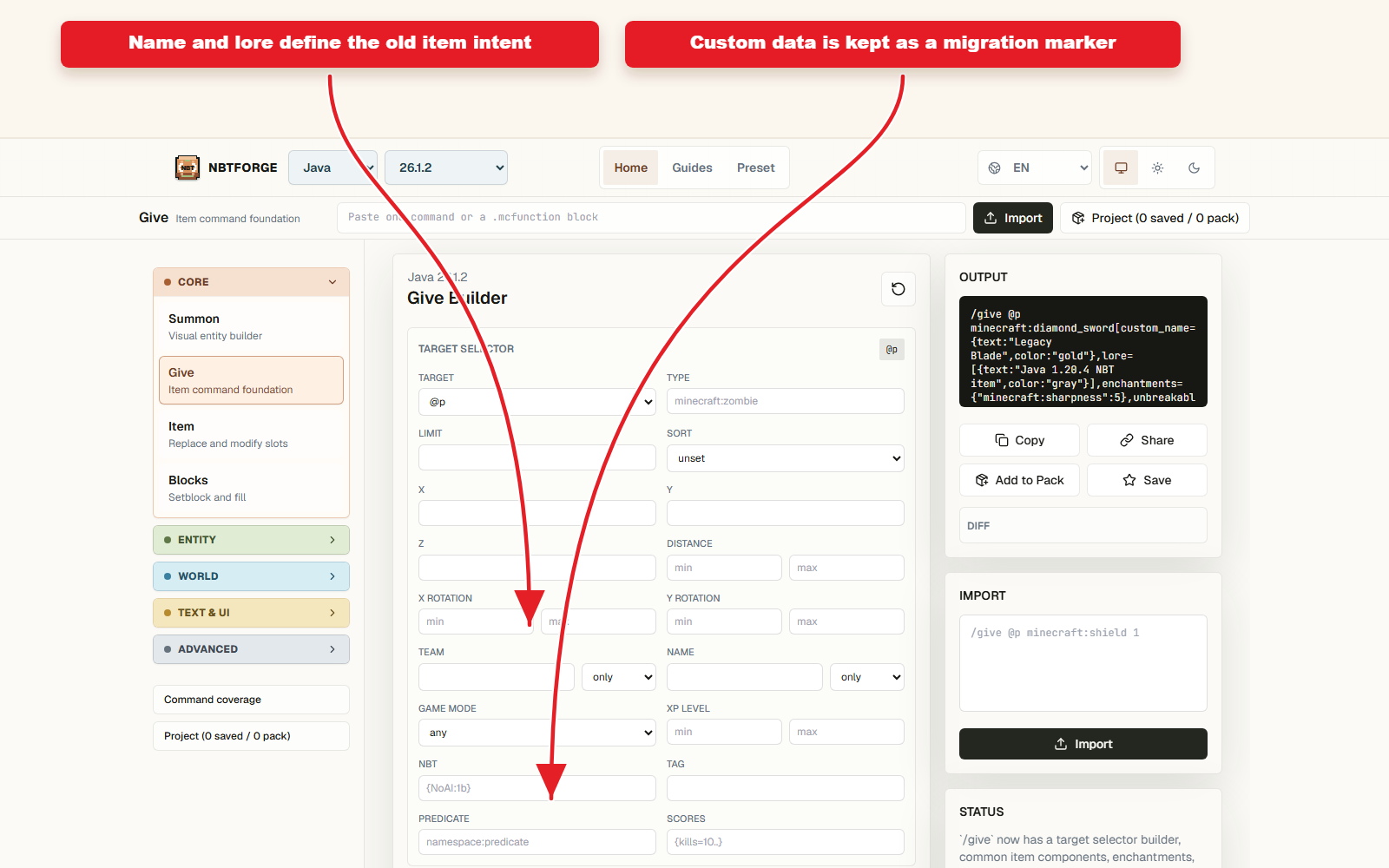Click the TYPE minecraft:zombie field
Viewport: 1389px width, 868px height.
(786, 401)
